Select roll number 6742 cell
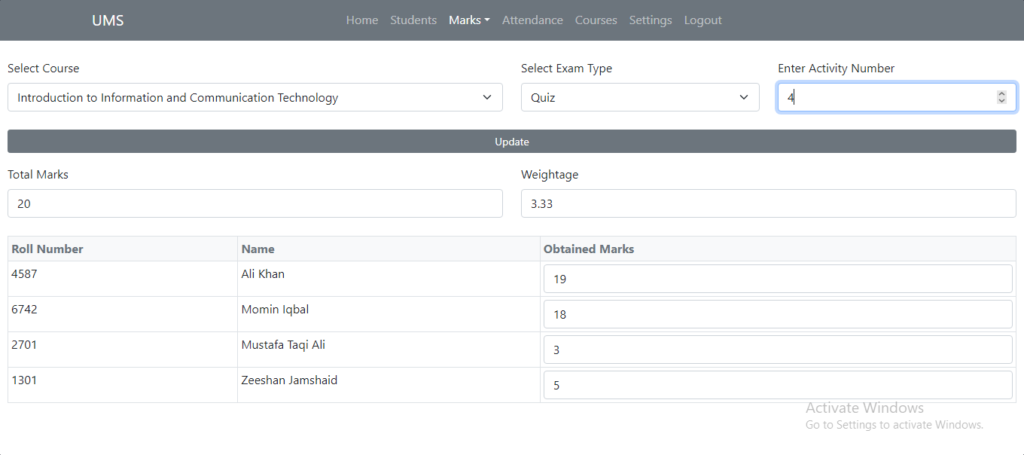The width and height of the screenshot is (1024, 455). (x=123, y=315)
